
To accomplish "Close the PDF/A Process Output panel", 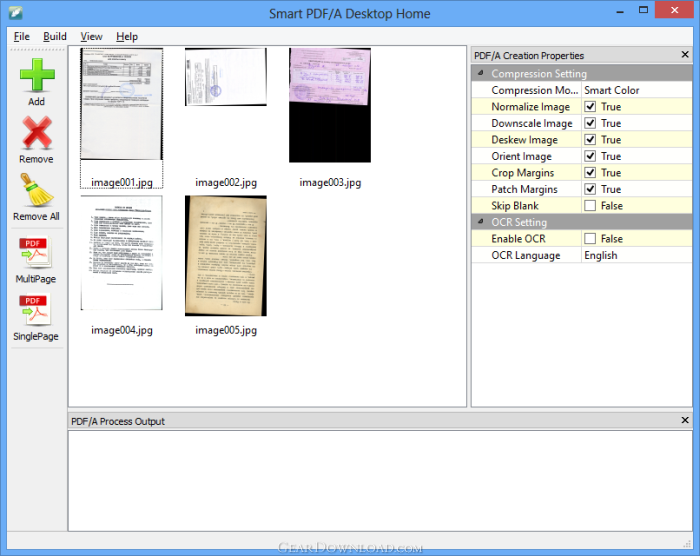I will [685, 420].
